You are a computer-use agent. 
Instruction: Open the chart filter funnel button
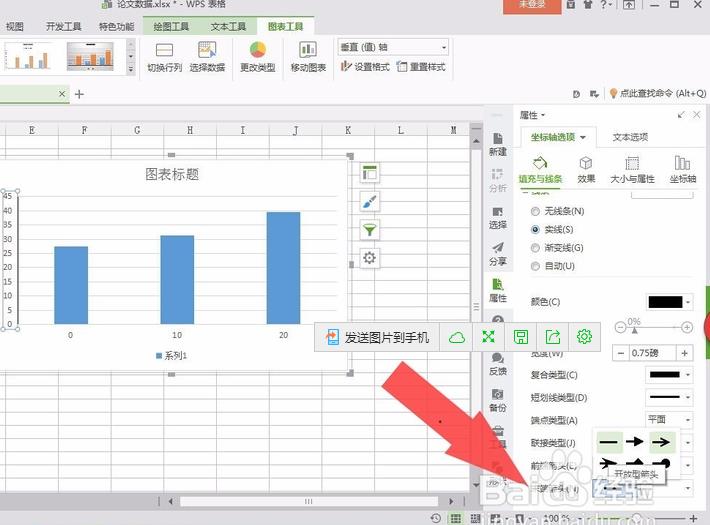[369, 230]
